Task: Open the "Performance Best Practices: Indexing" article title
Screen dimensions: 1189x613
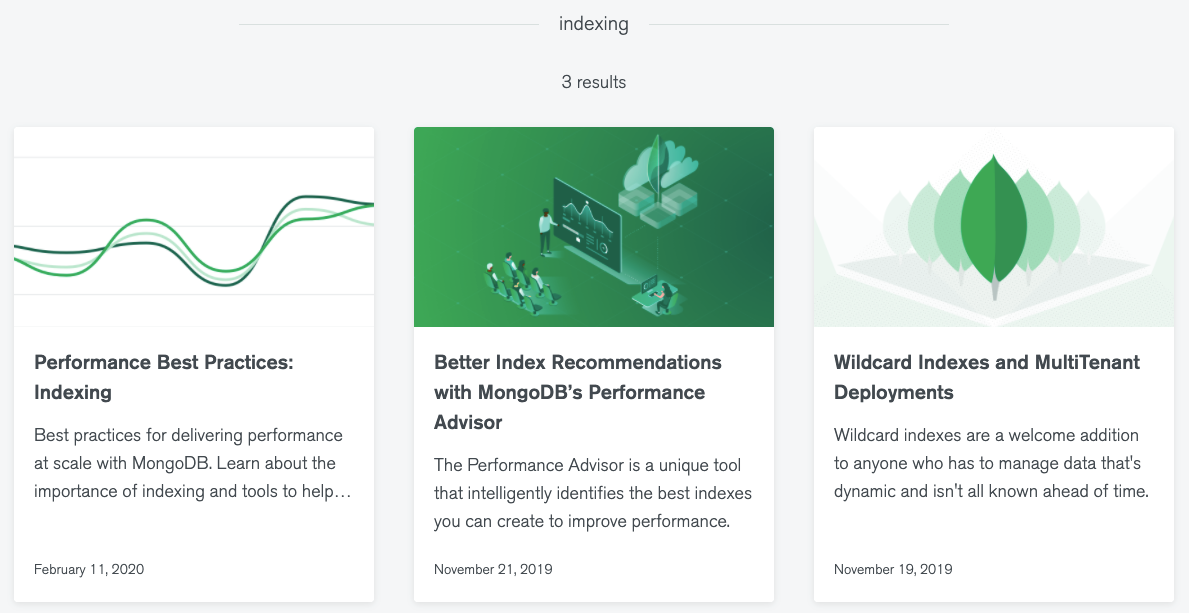Action: click(x=163, y=377)
